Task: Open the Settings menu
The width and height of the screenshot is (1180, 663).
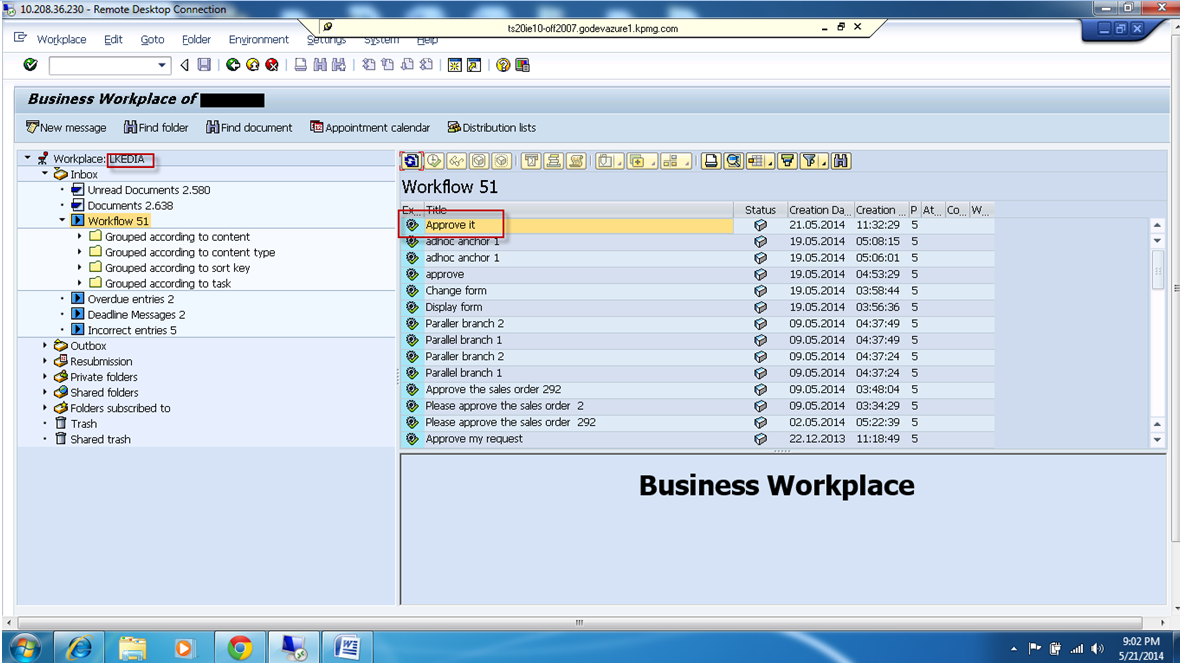Action: (326, 39)
